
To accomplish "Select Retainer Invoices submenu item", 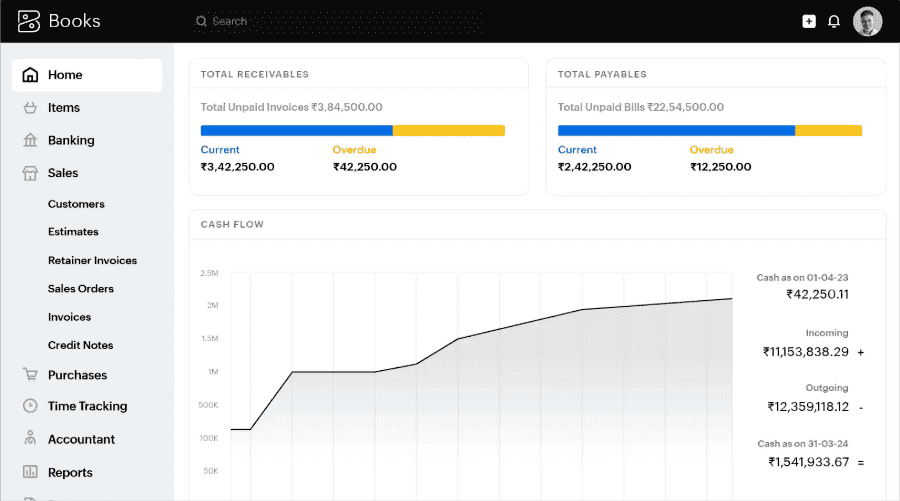I will (92, 260).
